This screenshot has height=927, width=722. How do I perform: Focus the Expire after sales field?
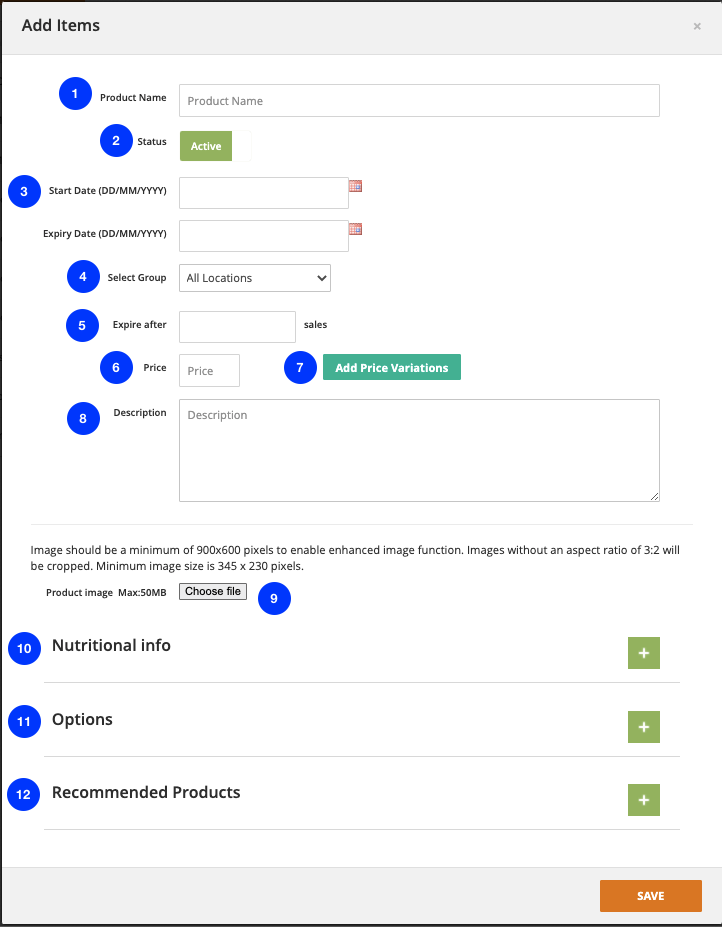(x=237, y=327)
